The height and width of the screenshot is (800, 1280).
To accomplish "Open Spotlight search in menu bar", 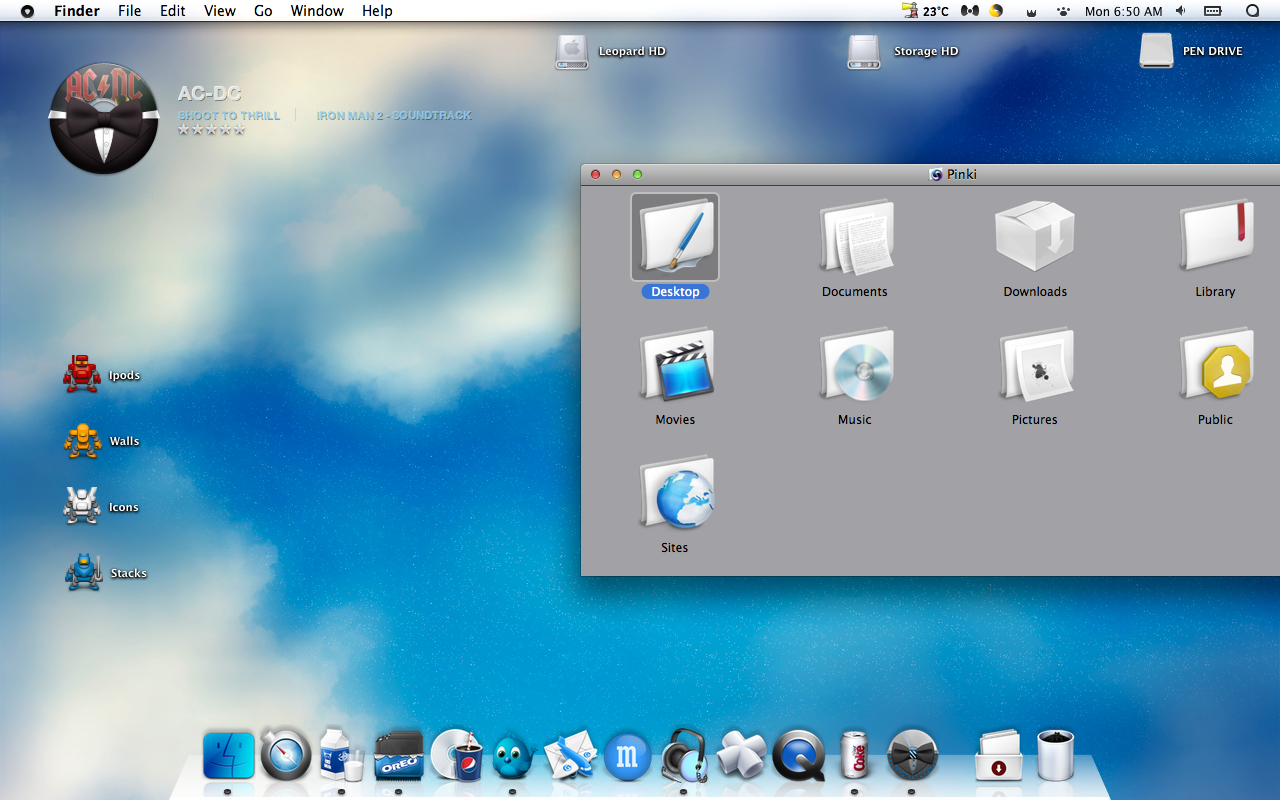I will click(1252, 11).
